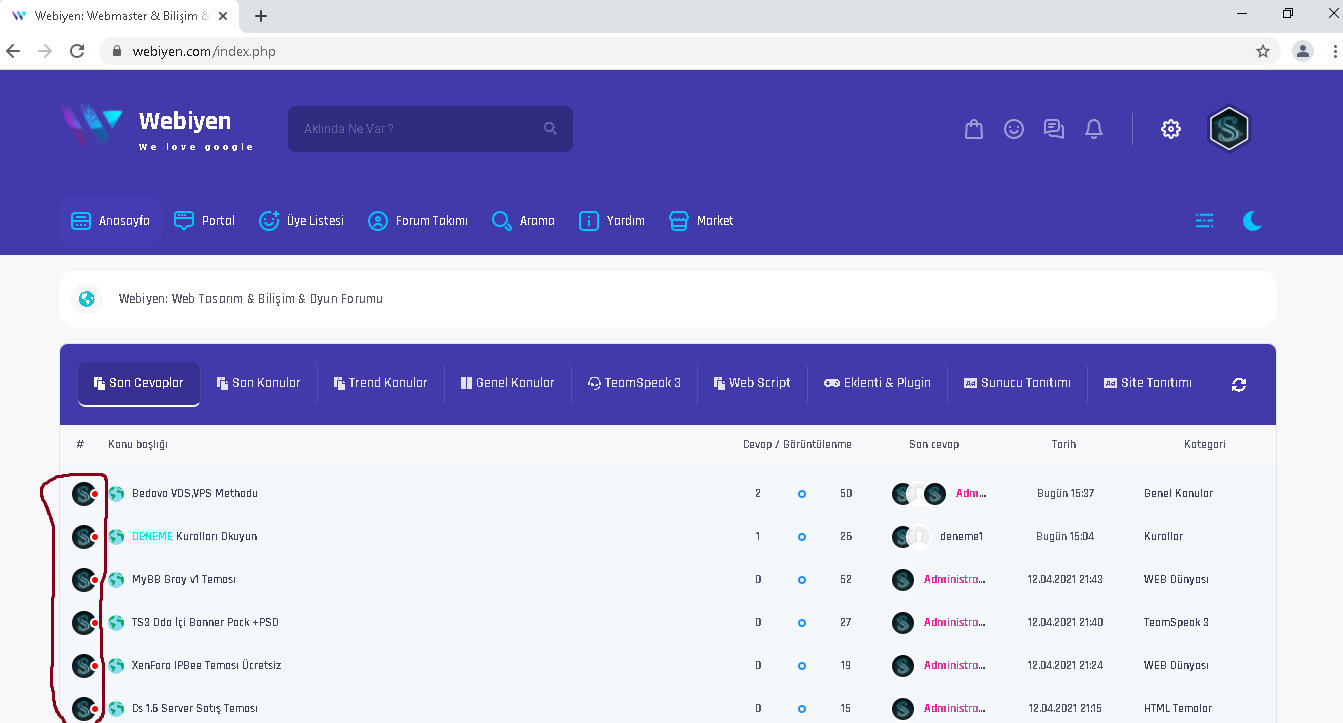Open Forum Takımı in navigation
The image size is (1343, 723).
point(417,221)
